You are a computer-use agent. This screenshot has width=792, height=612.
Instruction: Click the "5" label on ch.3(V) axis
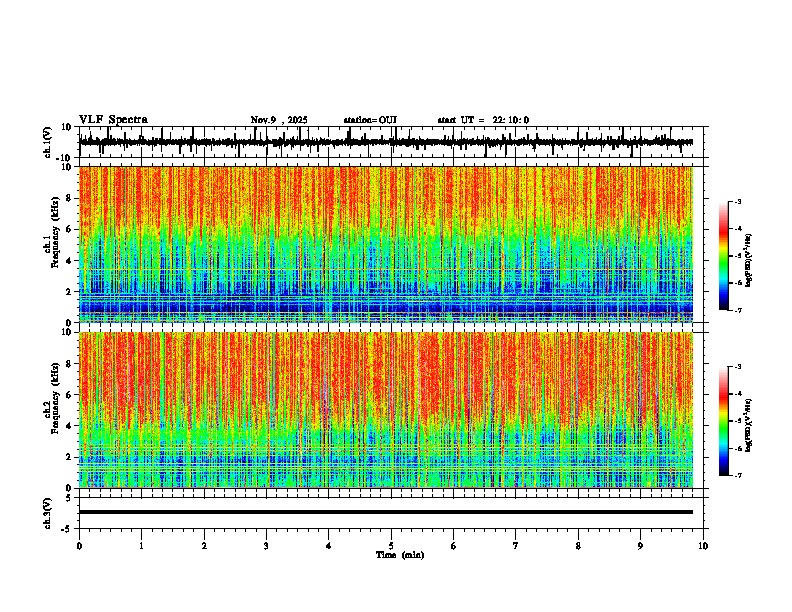point(69,497)
